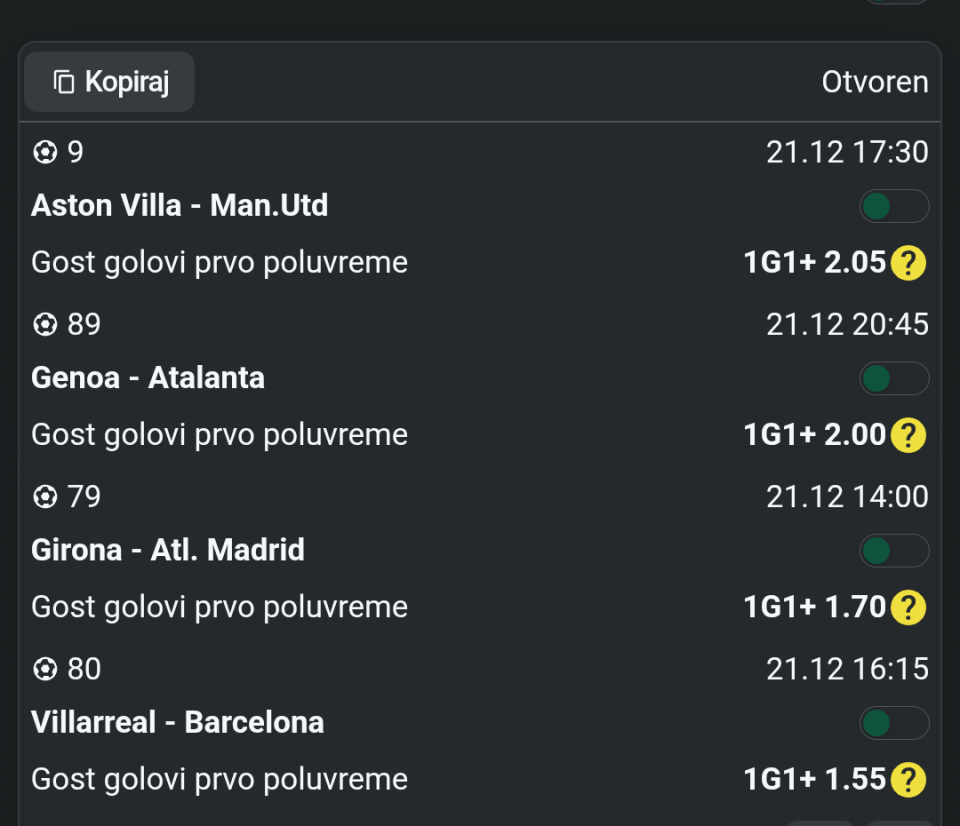Open the Girona - Atl. Madrid match
Image resolution: width=960 pixels, height=826 pixels.
pyautogui.click(x=168, y=550)
